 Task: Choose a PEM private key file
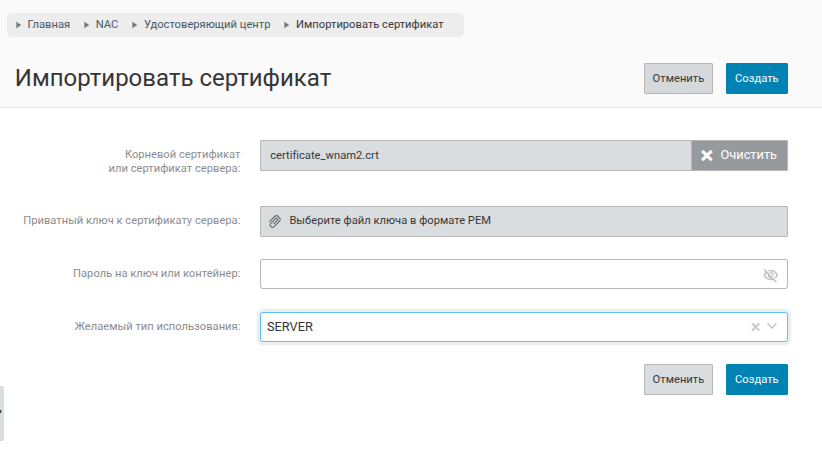coord(524,221)
